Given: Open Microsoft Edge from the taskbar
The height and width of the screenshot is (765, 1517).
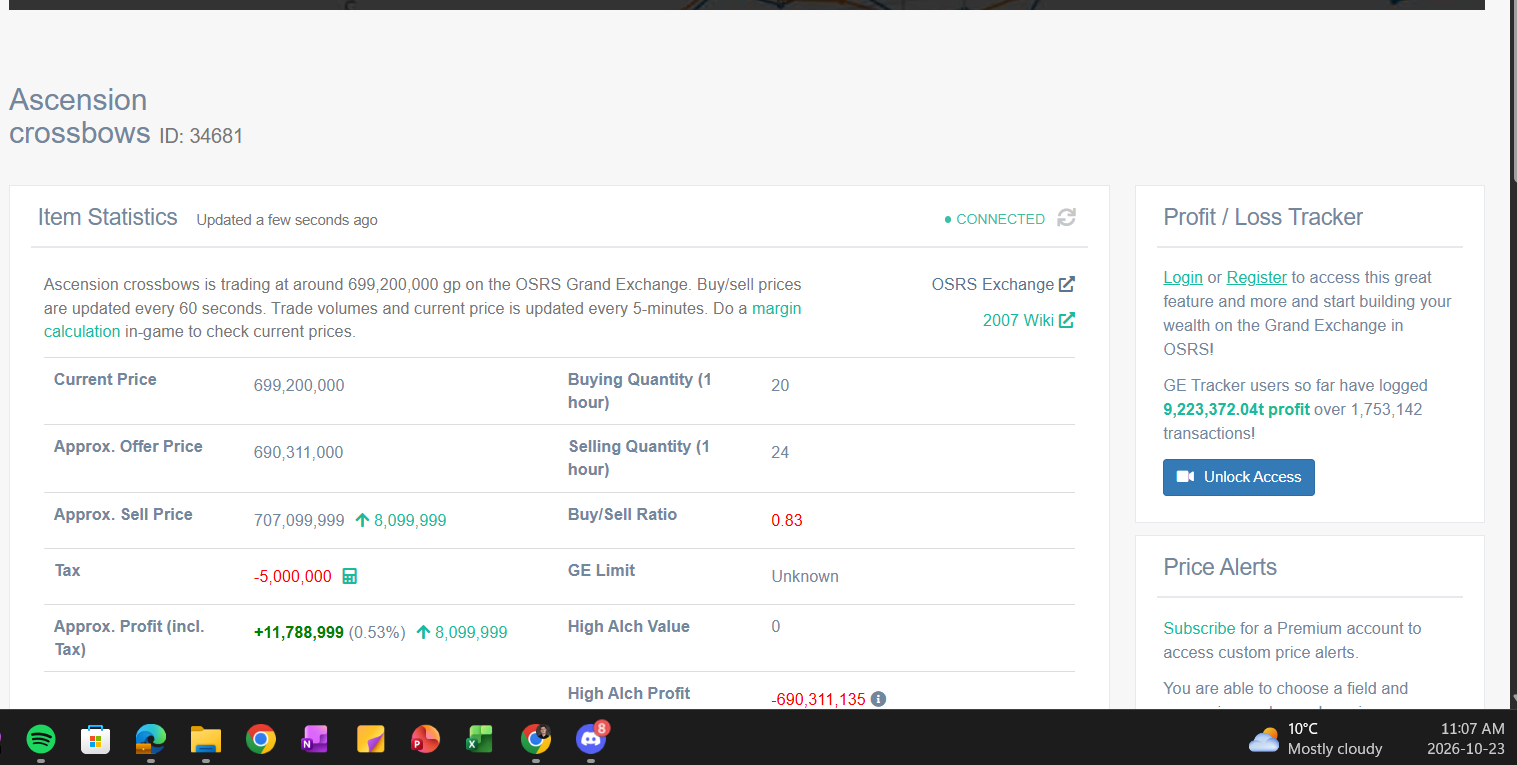Looking at the screenshot, I should click(x=151, y=739).
